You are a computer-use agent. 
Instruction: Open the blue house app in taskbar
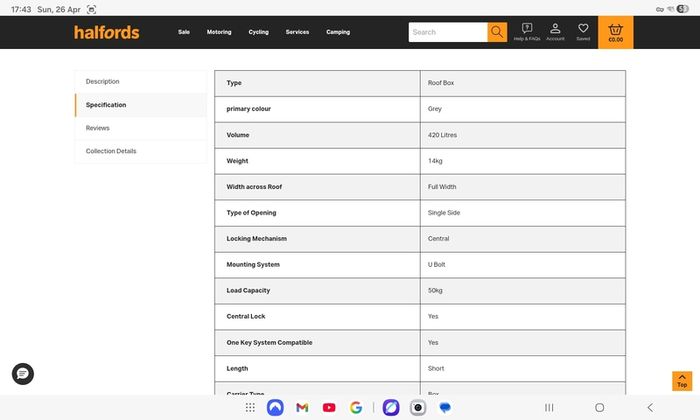275,408
